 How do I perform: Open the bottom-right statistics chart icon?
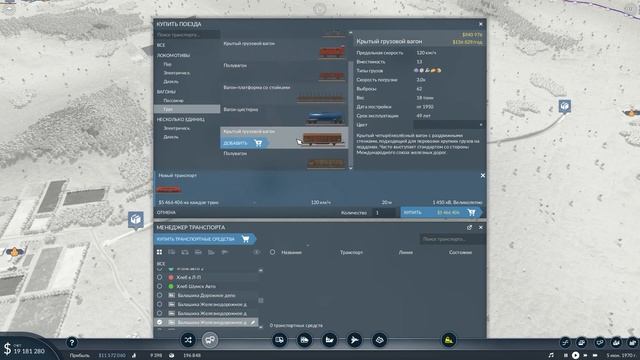pos(616,342)
